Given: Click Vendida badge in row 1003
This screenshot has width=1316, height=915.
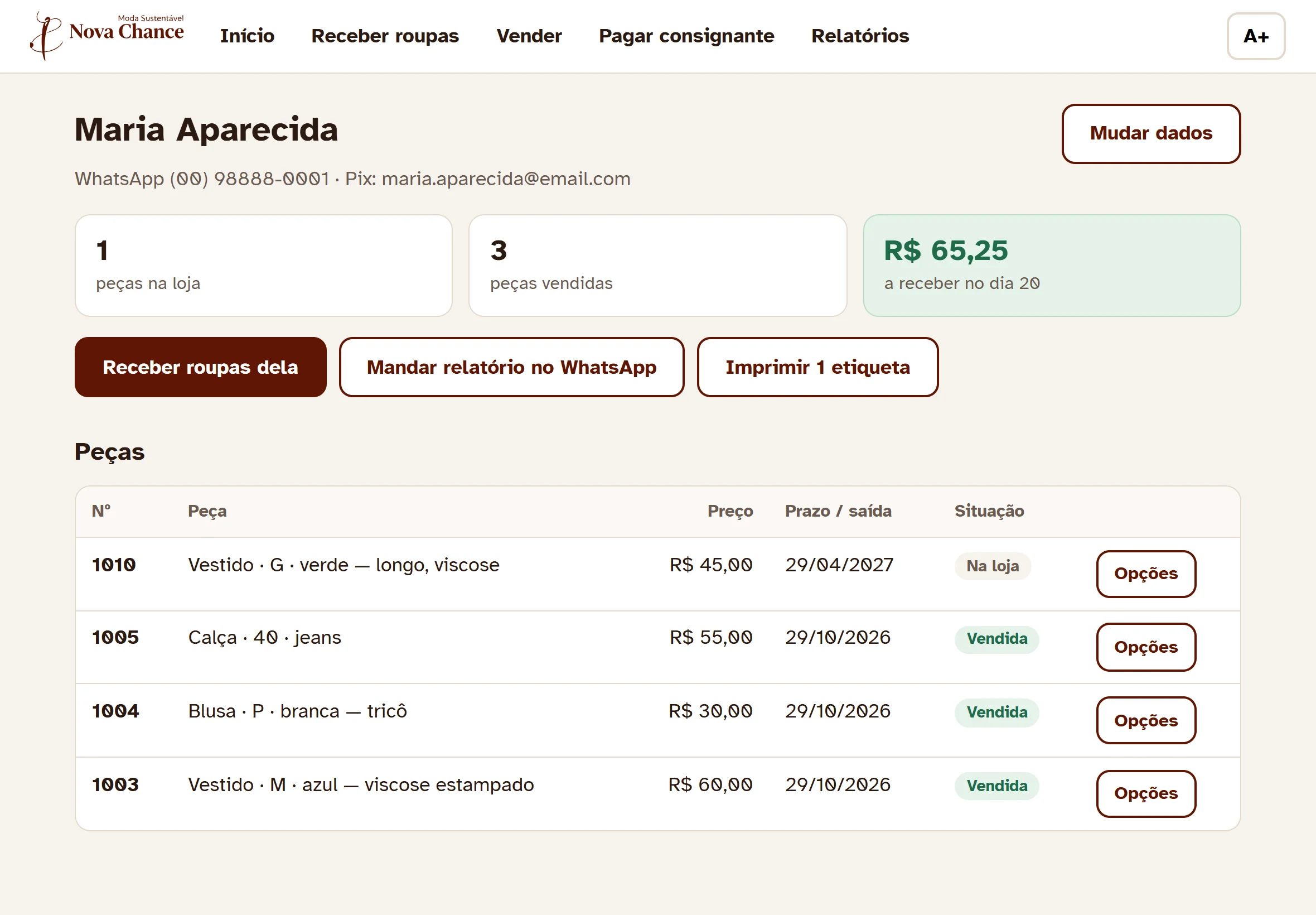Looking at the screenshot, I should click(996, 786).
